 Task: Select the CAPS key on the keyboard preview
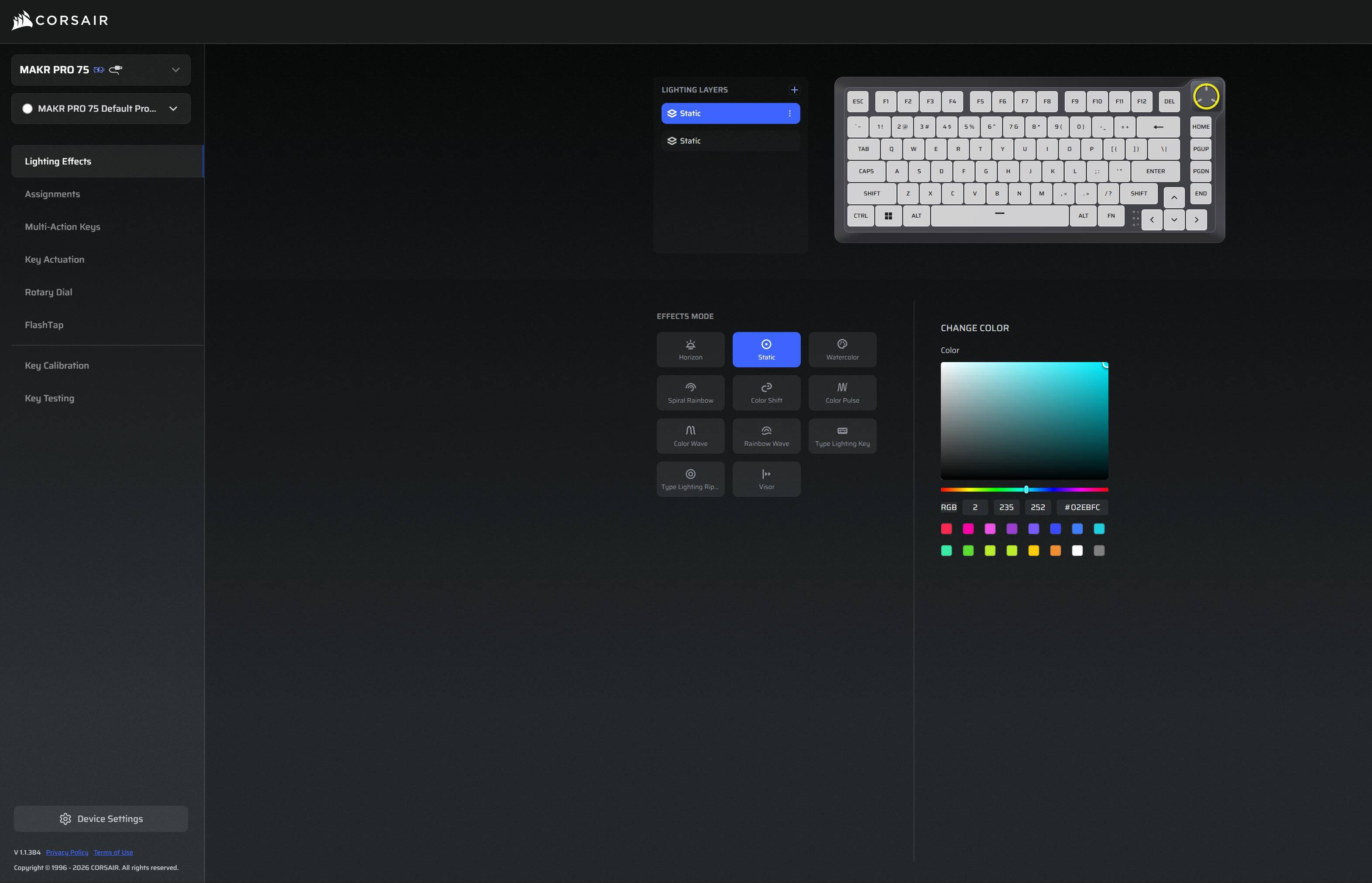pos(866,171)
